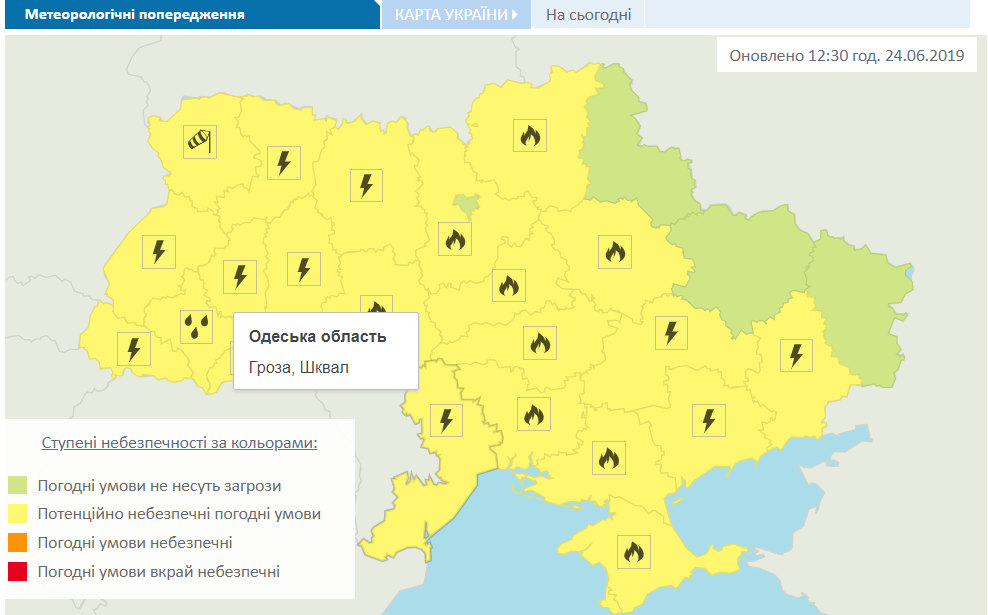Image resolution: width=988 pixels, height=615 pixels.
Task: Click the orange dangerous conditions legend swatch
Action: (18, 543)
